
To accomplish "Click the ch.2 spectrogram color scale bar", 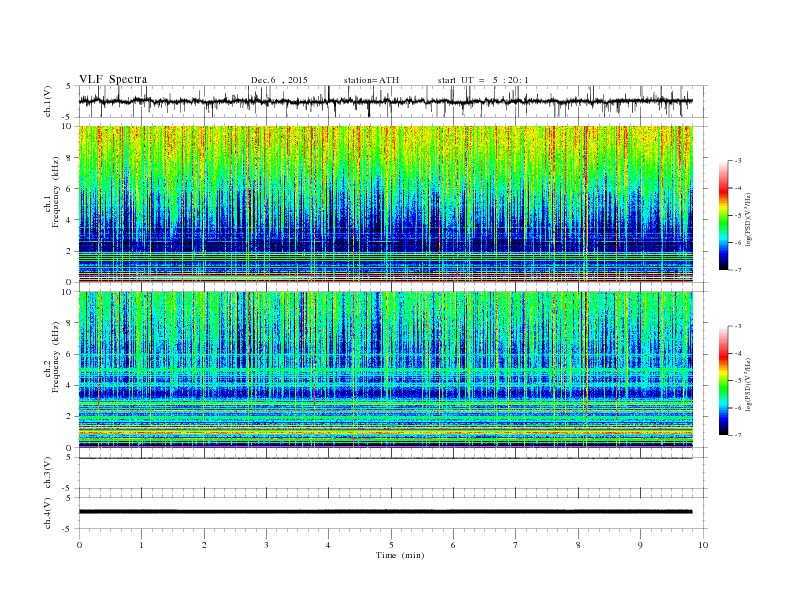I will pyautogui.click(x=723, y=380).
